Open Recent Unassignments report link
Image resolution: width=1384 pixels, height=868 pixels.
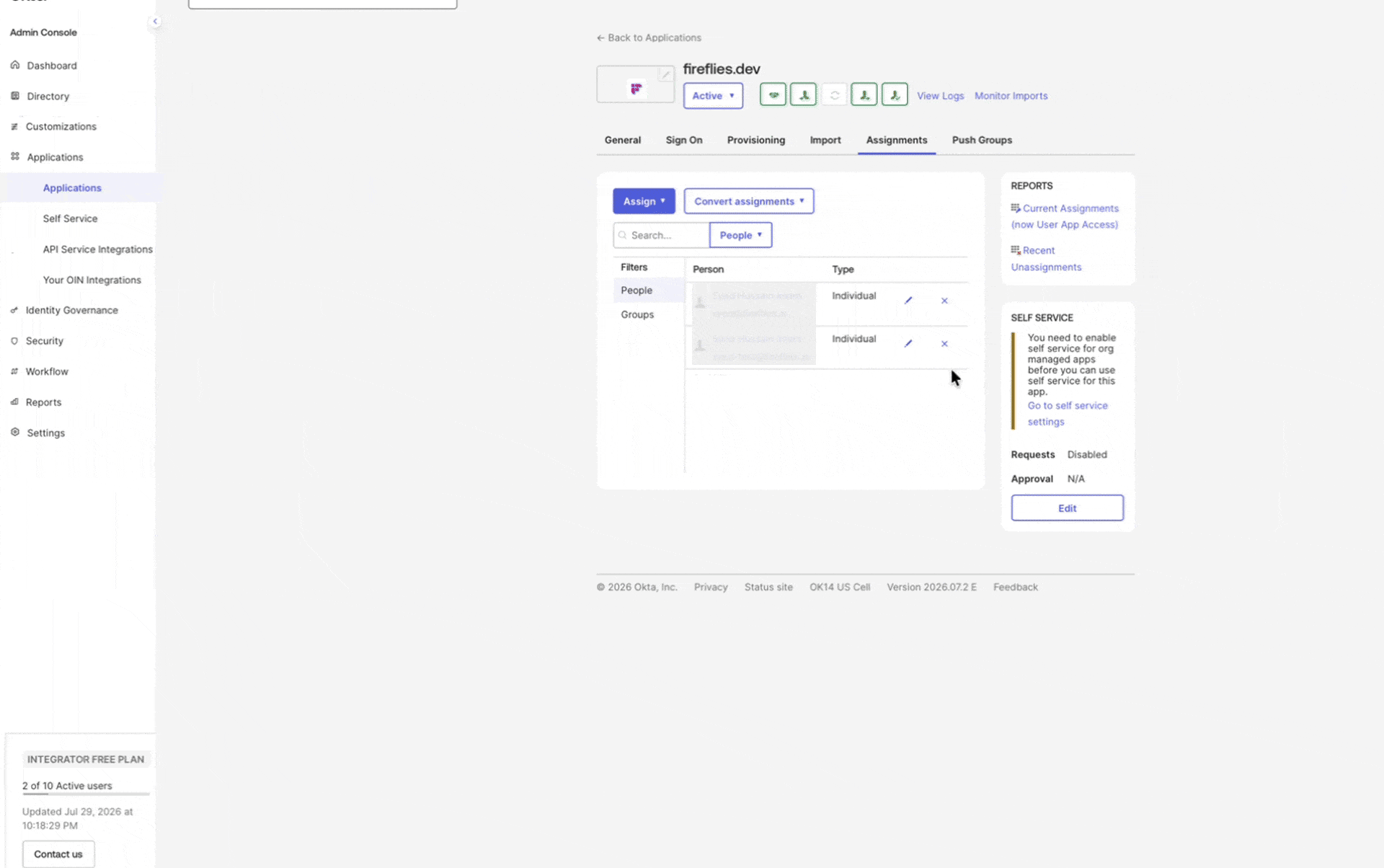click(1047, 259)
